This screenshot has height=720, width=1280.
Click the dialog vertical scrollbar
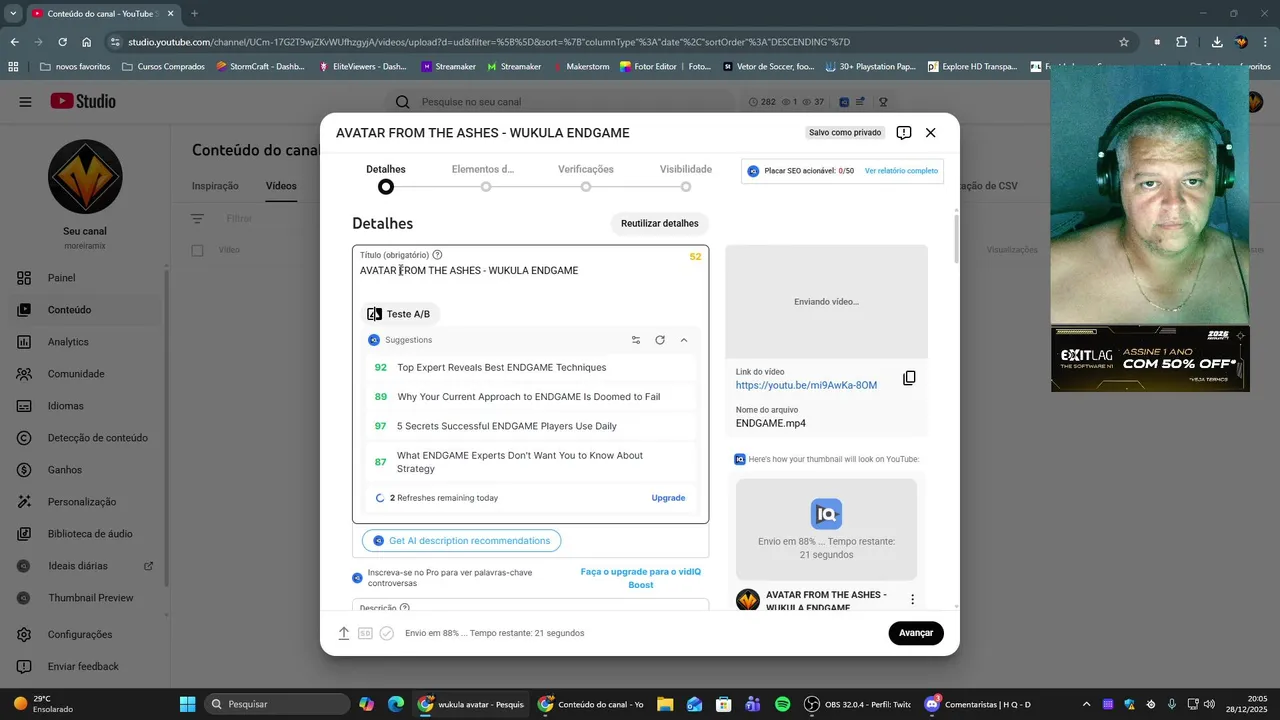(x=956, y=238)
